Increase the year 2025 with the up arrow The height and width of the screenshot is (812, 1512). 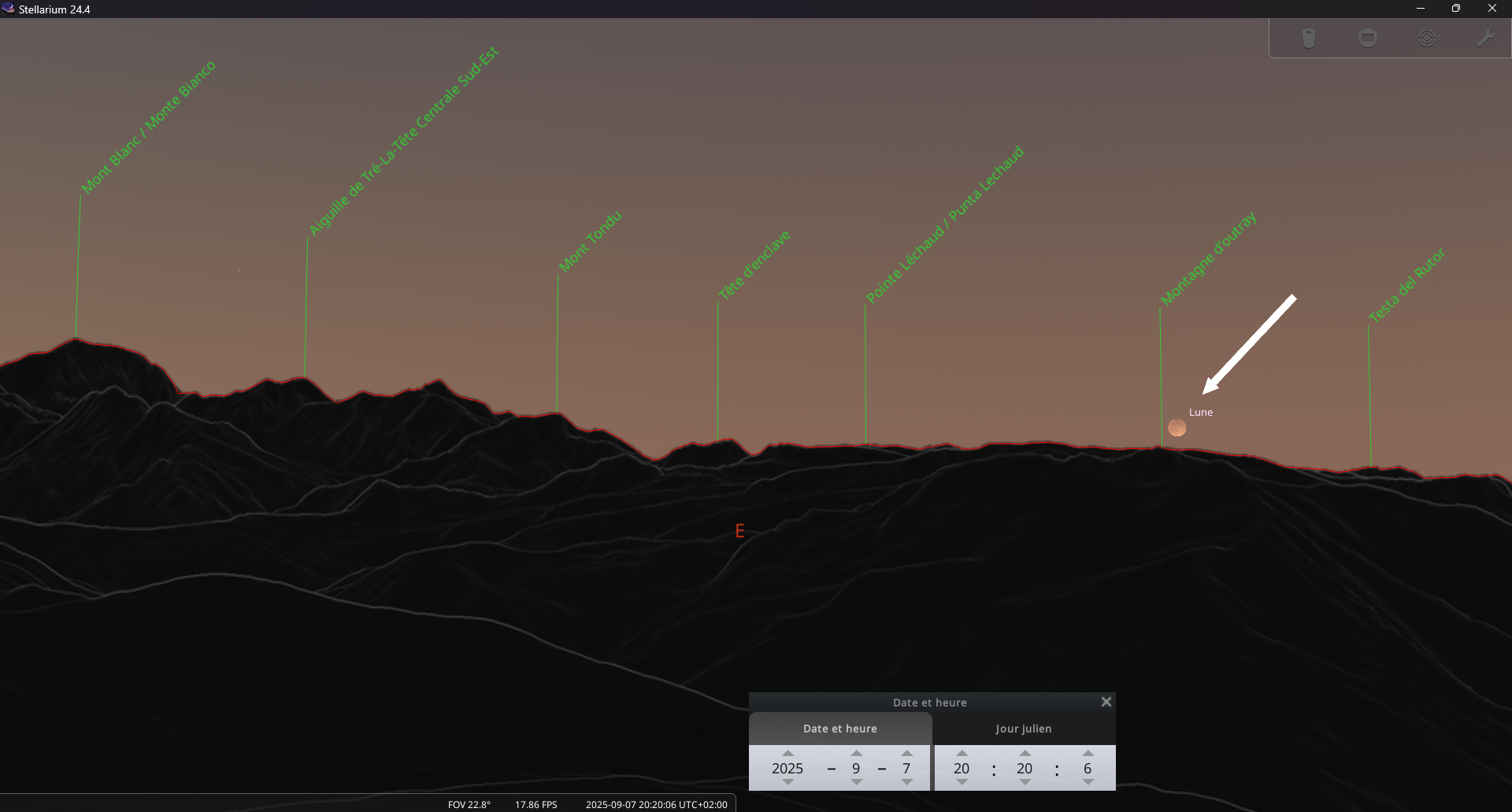[x=788, y=753]
